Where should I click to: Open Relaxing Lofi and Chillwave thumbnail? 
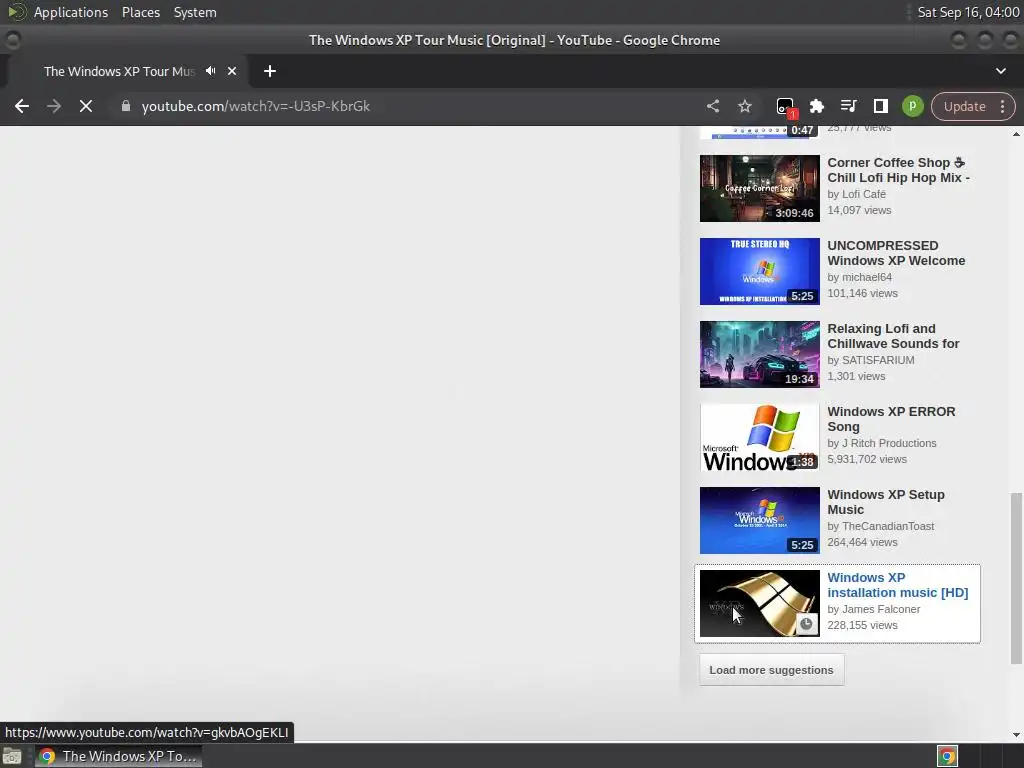click(x=760, y=354)
